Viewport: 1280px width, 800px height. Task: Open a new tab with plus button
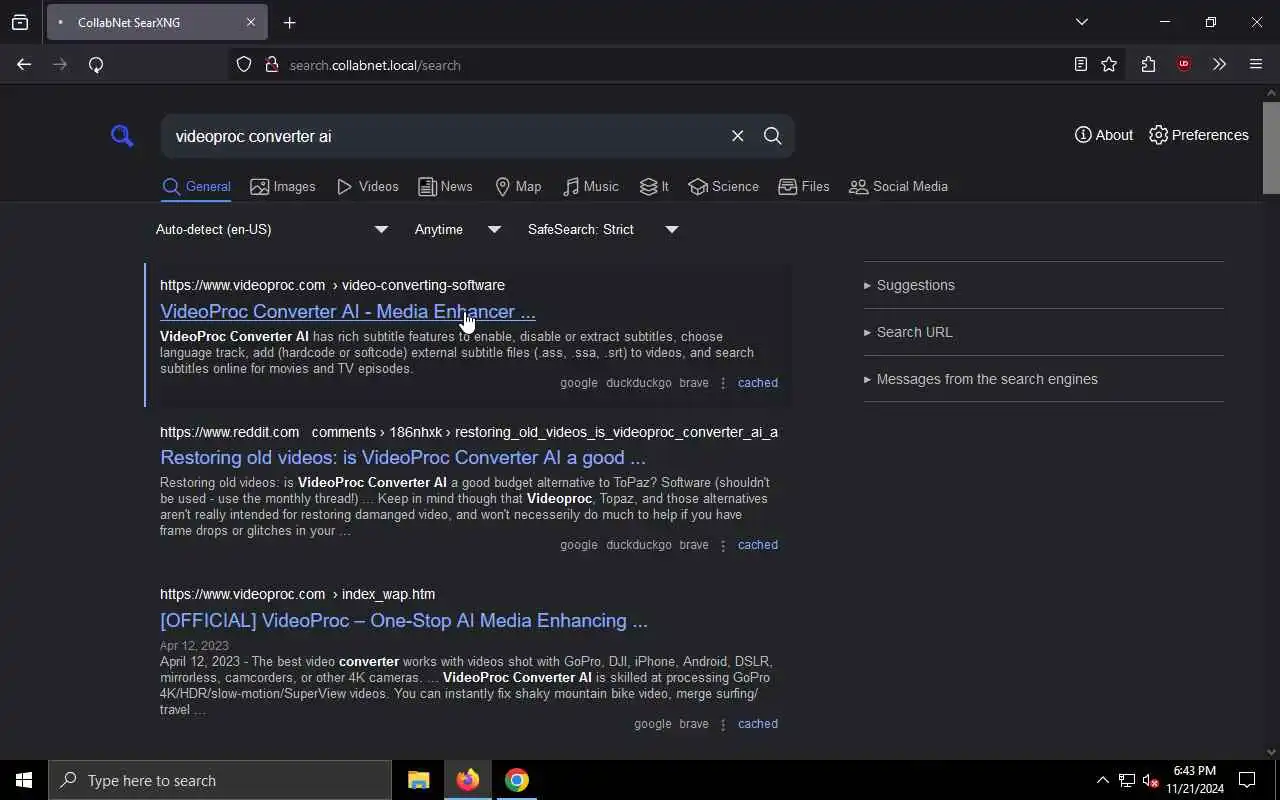[290, 23]
